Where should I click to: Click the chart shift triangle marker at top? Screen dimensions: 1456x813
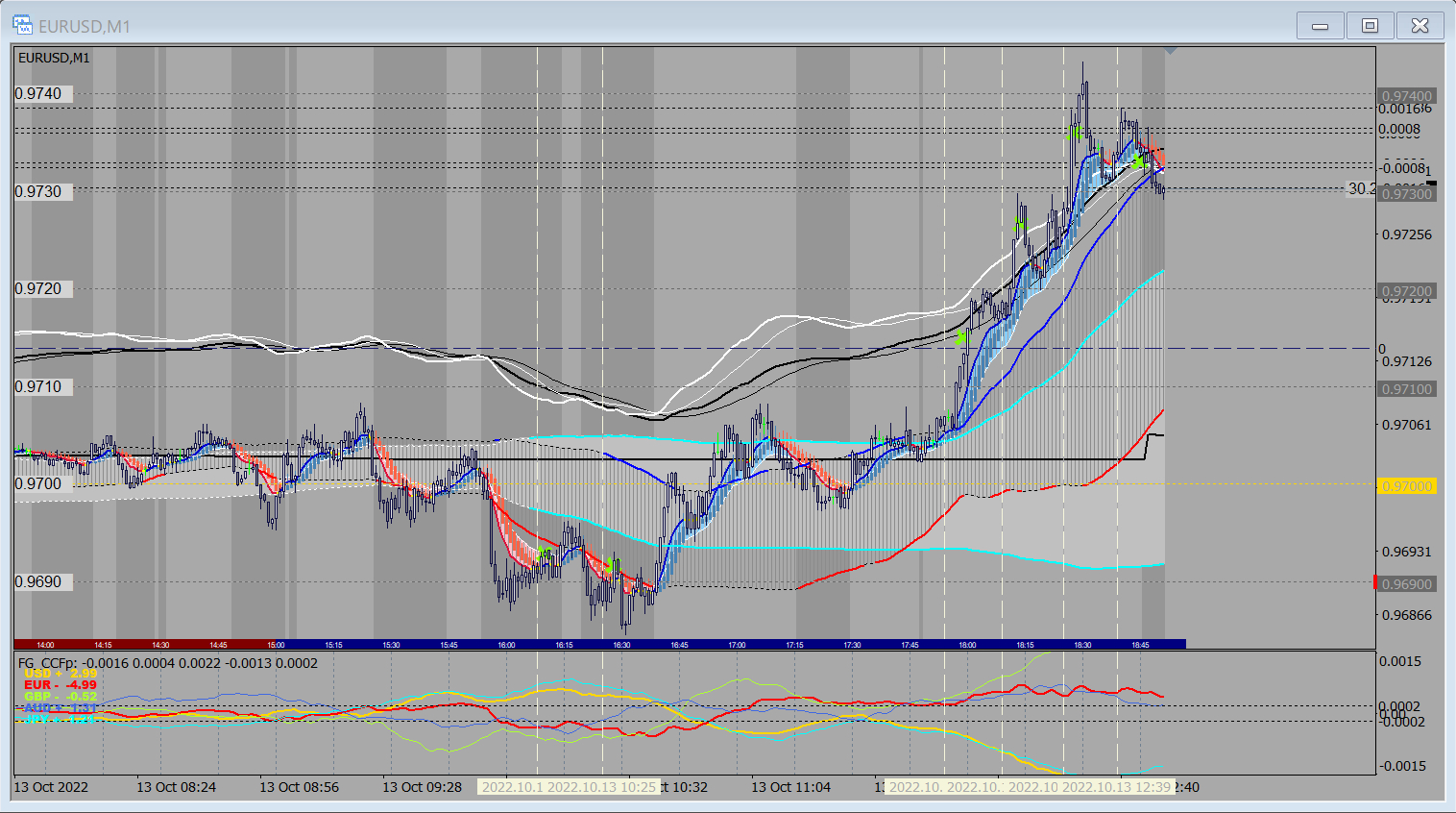1170,51
